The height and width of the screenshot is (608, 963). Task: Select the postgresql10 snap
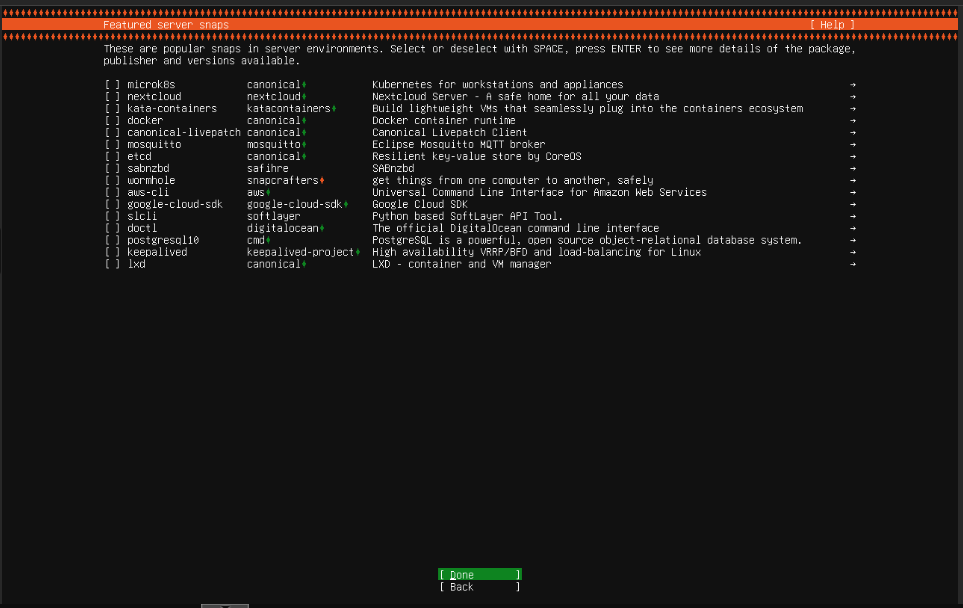(111, 240)
